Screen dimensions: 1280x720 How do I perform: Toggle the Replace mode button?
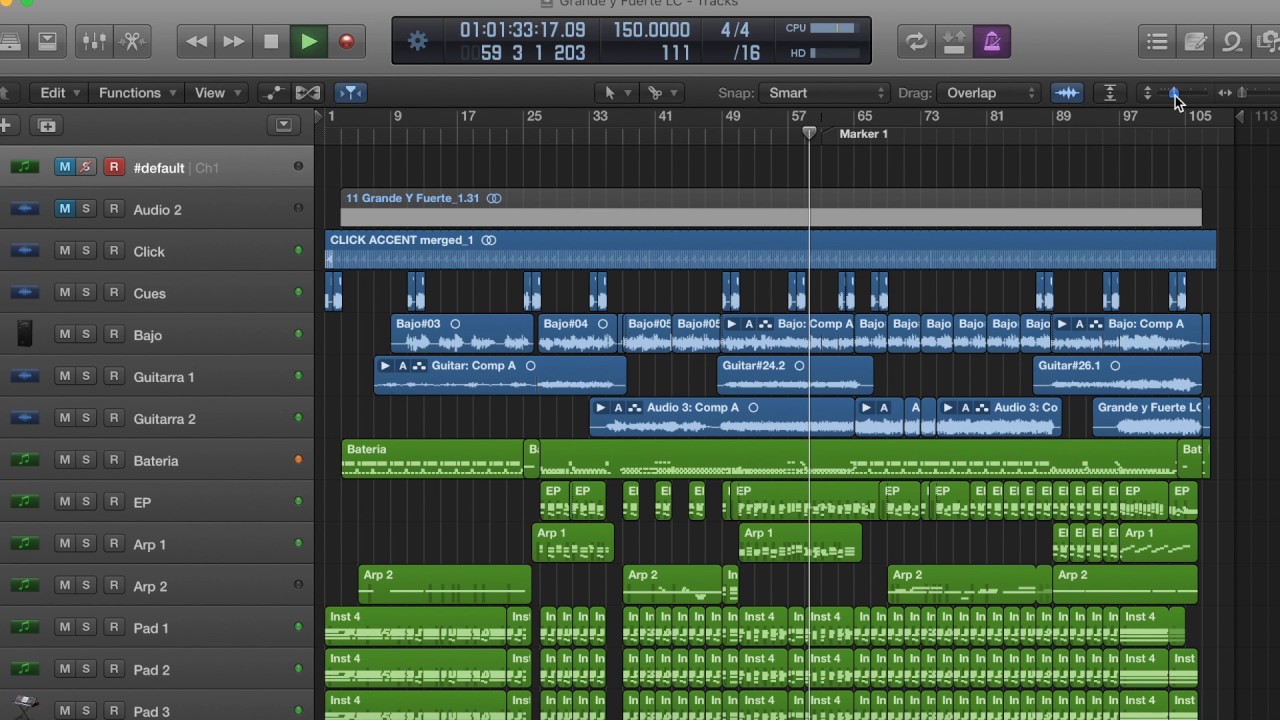point(954,42)
